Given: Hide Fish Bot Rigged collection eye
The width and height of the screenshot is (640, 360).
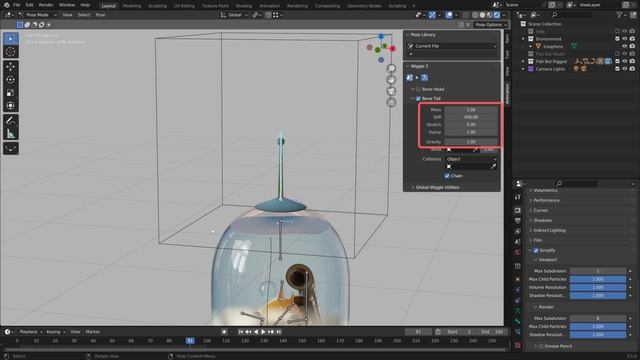Looking at the screenshot, I should pos(624,61).
